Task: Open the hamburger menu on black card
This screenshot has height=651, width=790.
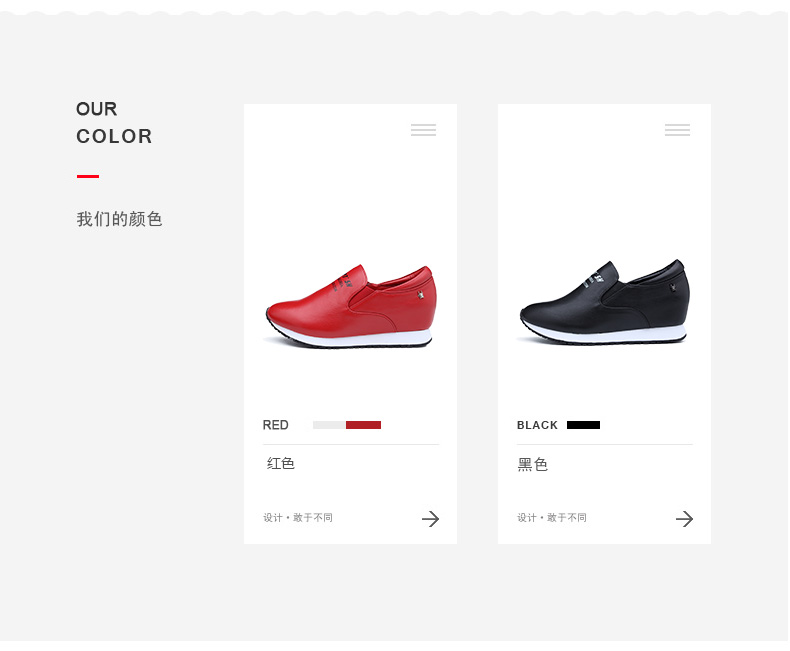Action: 677,130
